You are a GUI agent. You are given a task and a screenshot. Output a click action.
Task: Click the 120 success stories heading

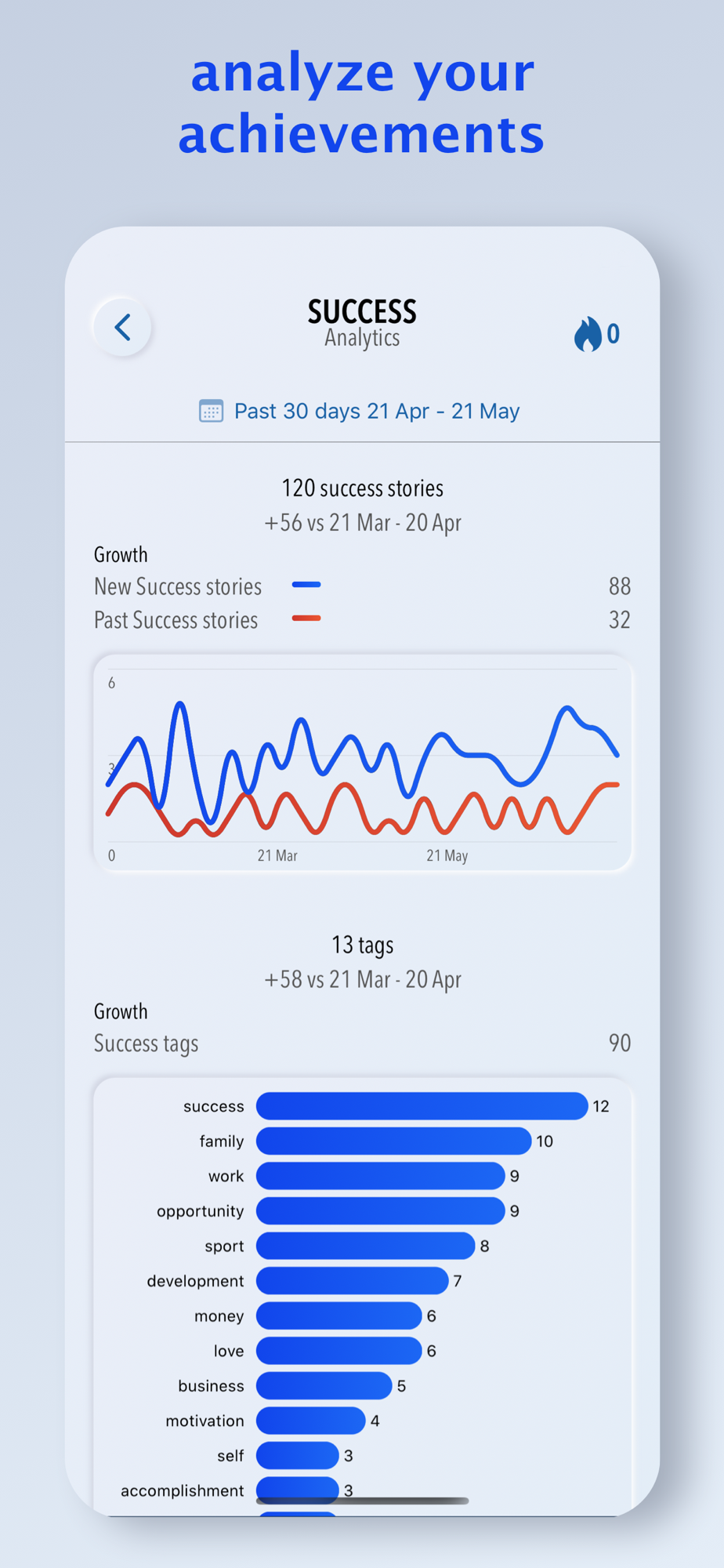[x=362, y=488]
